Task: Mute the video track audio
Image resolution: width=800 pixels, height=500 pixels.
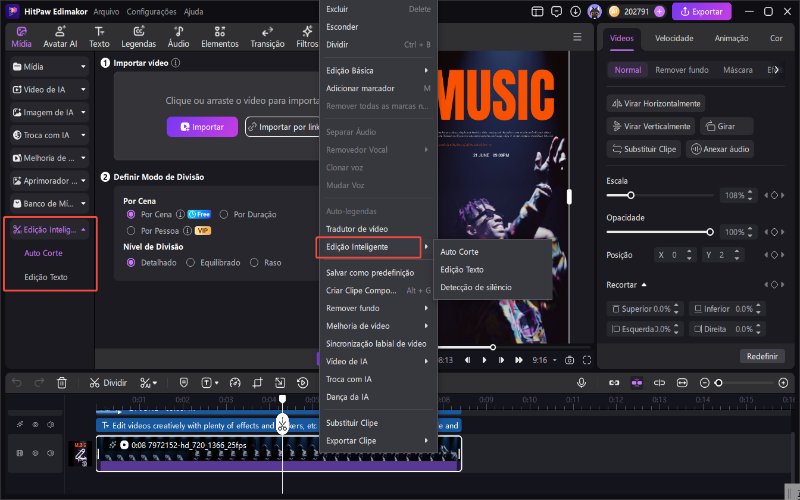Action: [x=51, y=453]
